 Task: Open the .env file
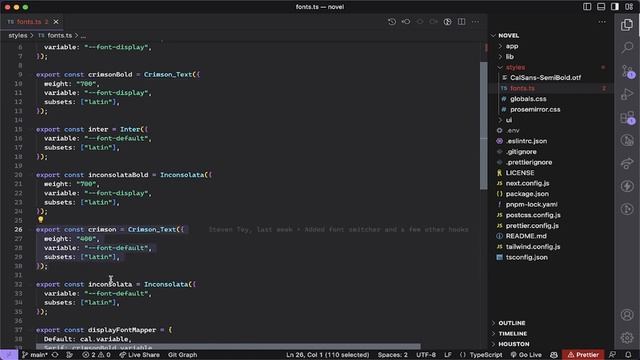[x=513, y=131]
